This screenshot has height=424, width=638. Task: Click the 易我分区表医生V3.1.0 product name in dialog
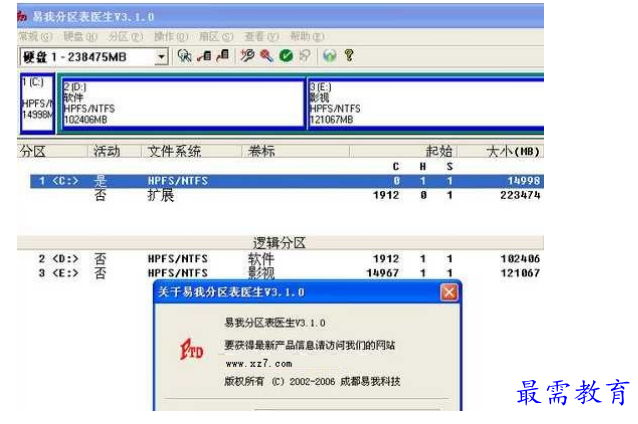click(x=275, y=323)
